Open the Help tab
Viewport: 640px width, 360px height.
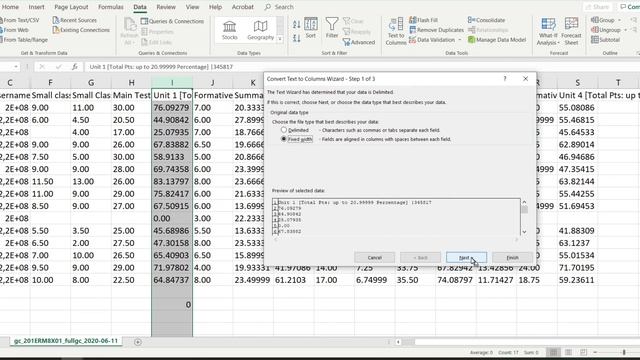[215, 7]
